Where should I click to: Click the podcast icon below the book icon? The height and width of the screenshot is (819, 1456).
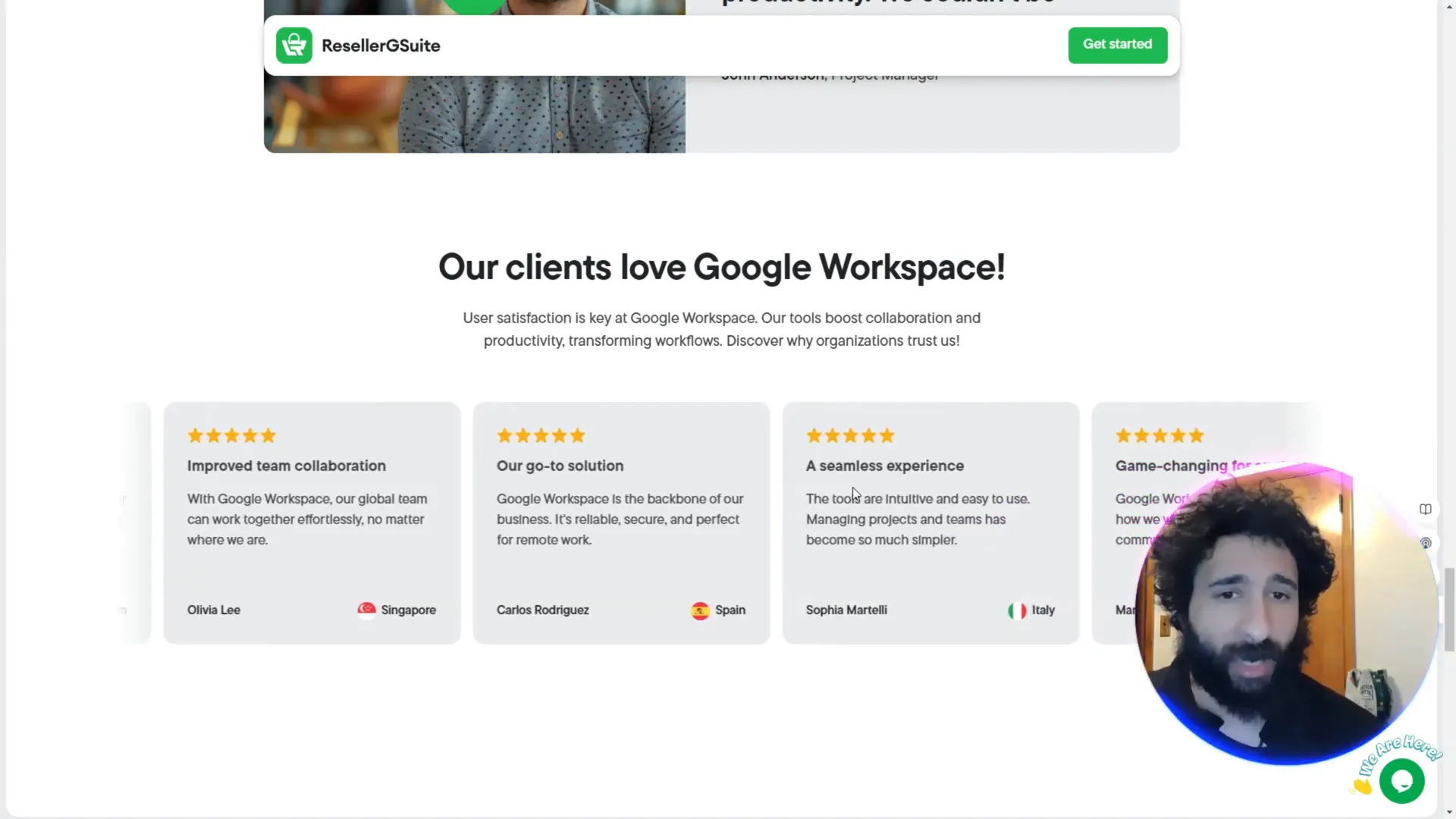pos(1426,543)
